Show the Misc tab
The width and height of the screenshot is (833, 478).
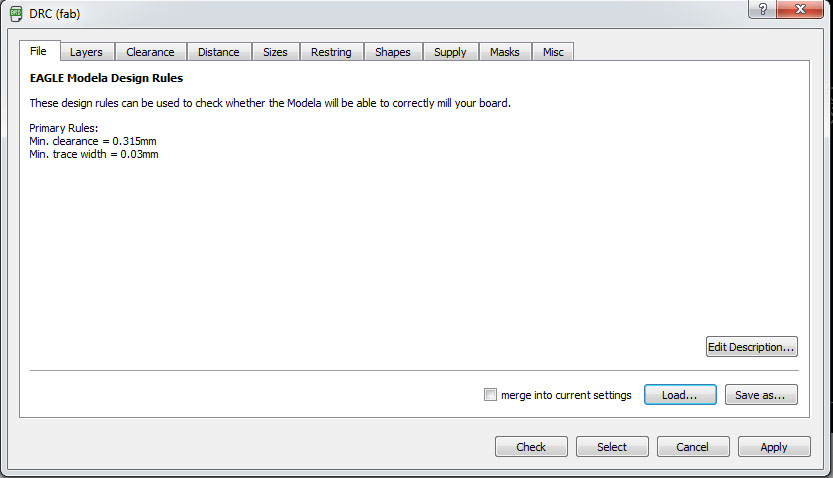[x=553, y=52]
